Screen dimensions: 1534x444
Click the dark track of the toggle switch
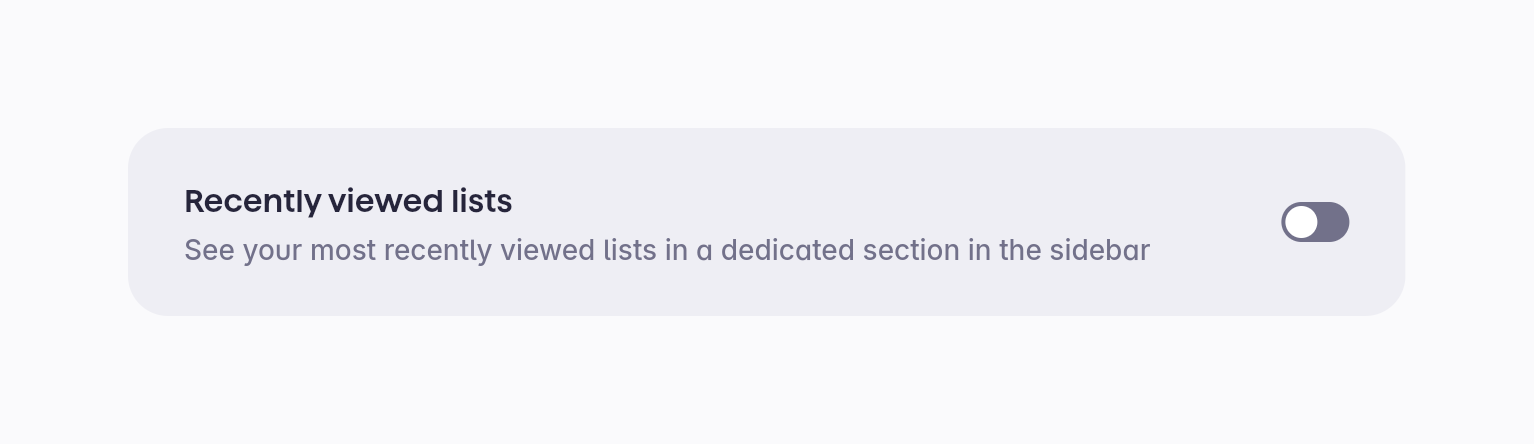(x=1334, y=222)
